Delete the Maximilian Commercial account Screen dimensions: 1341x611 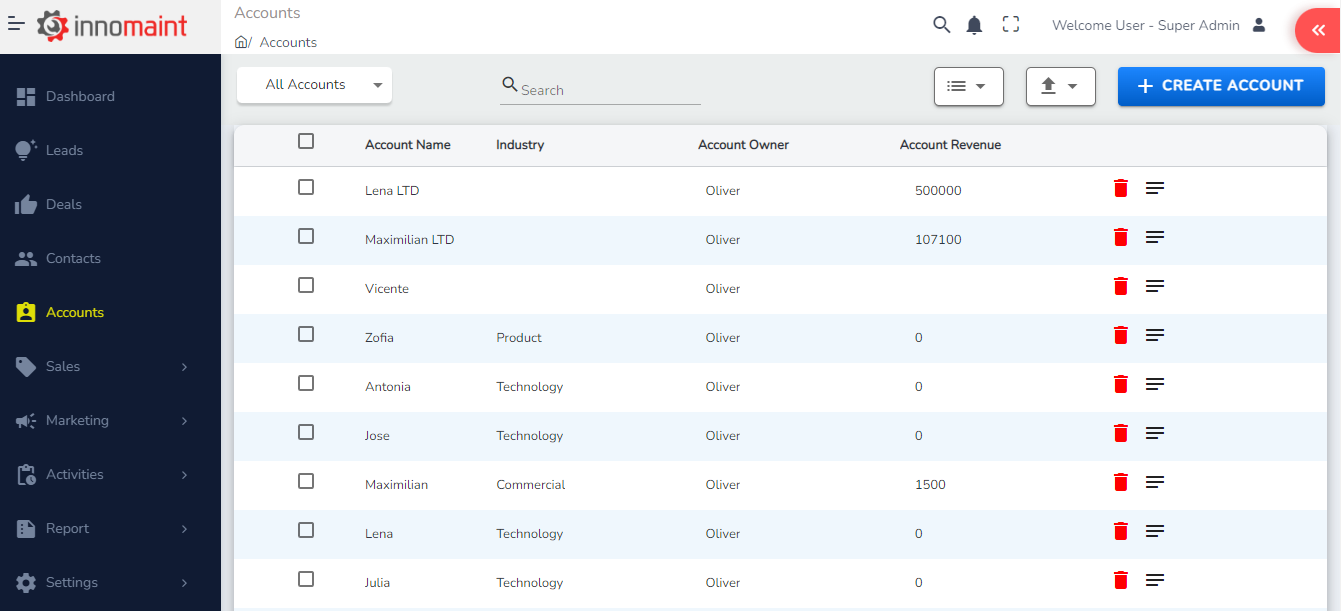tap(1120, 482)
